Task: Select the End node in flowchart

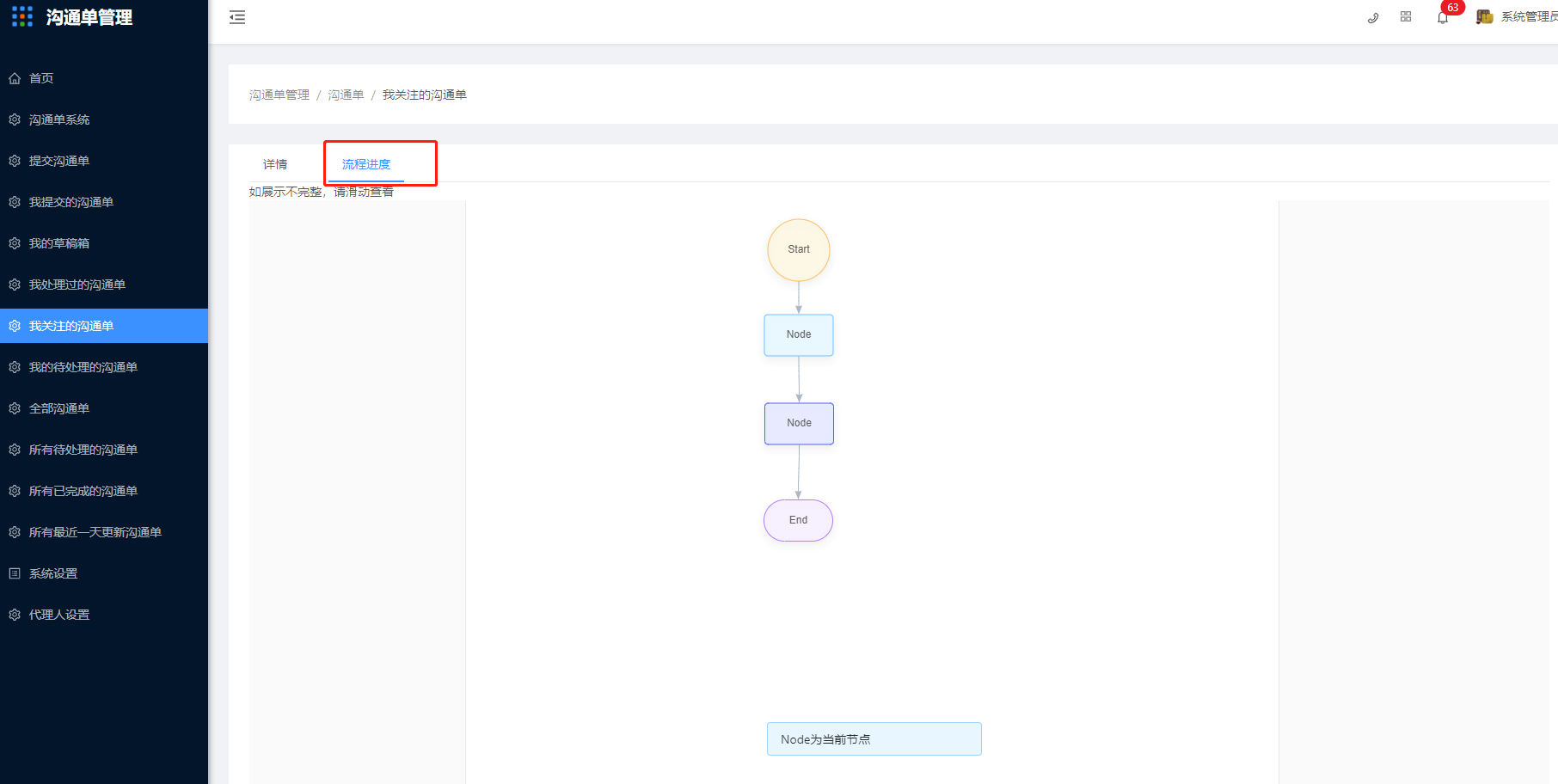Action: [798, 520]
